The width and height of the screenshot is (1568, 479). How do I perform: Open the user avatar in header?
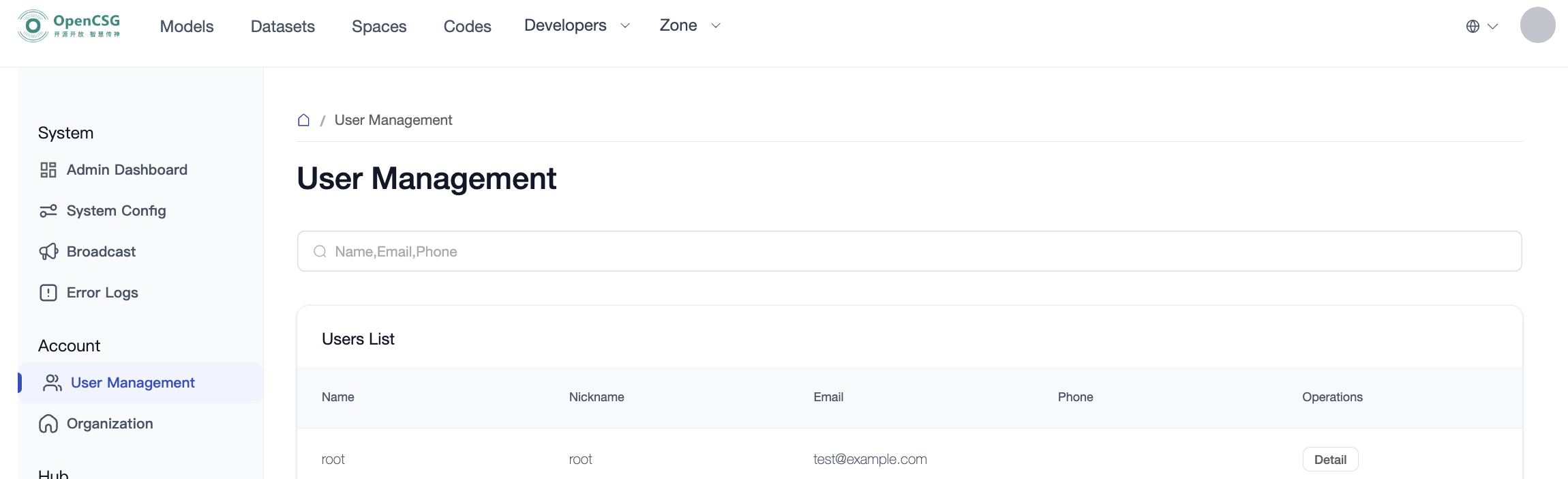1537,25
